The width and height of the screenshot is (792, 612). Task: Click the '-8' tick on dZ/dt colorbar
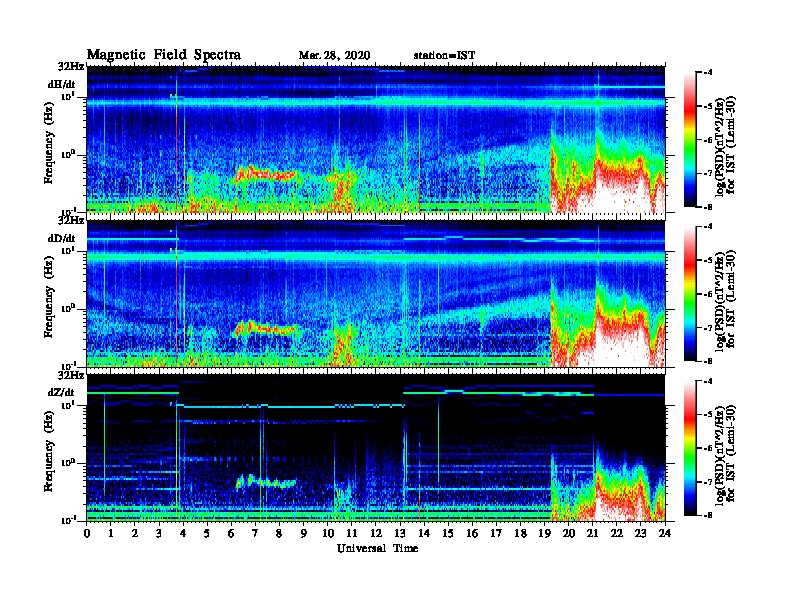[x=707, y=515]
